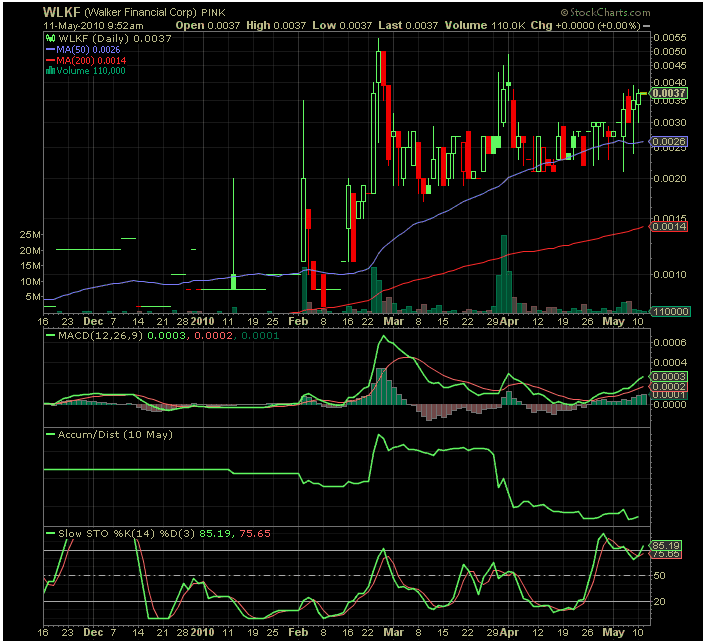The image size is (706, 643).
Task: Click the 0.0055 price axis label
Action: 670,37
